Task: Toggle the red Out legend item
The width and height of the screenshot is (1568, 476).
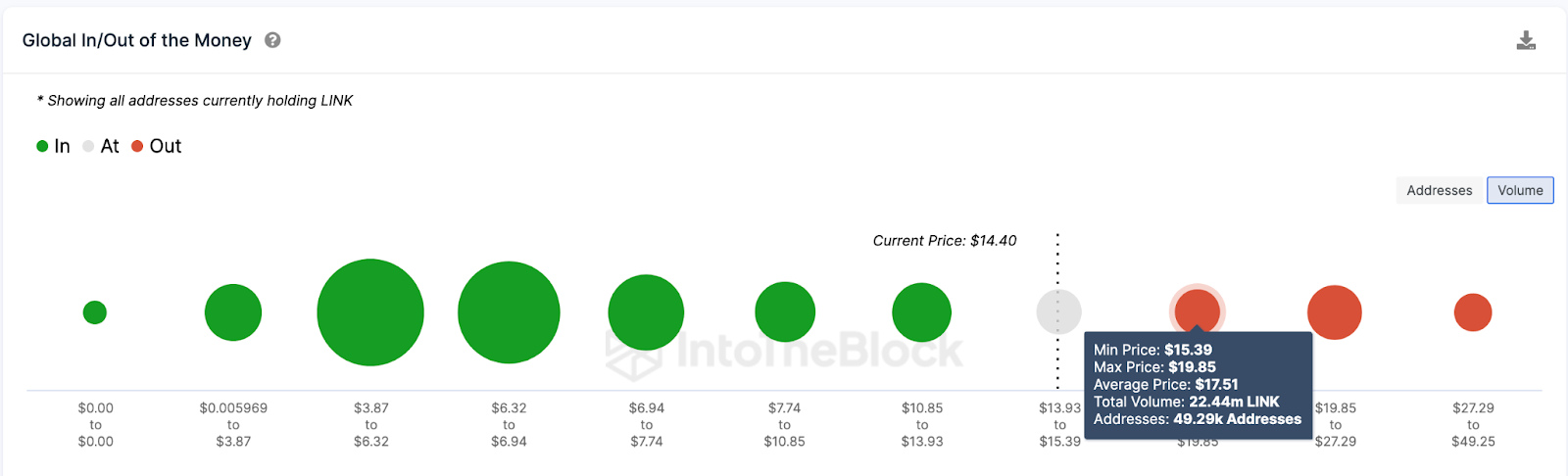Action: coord(157,146)
